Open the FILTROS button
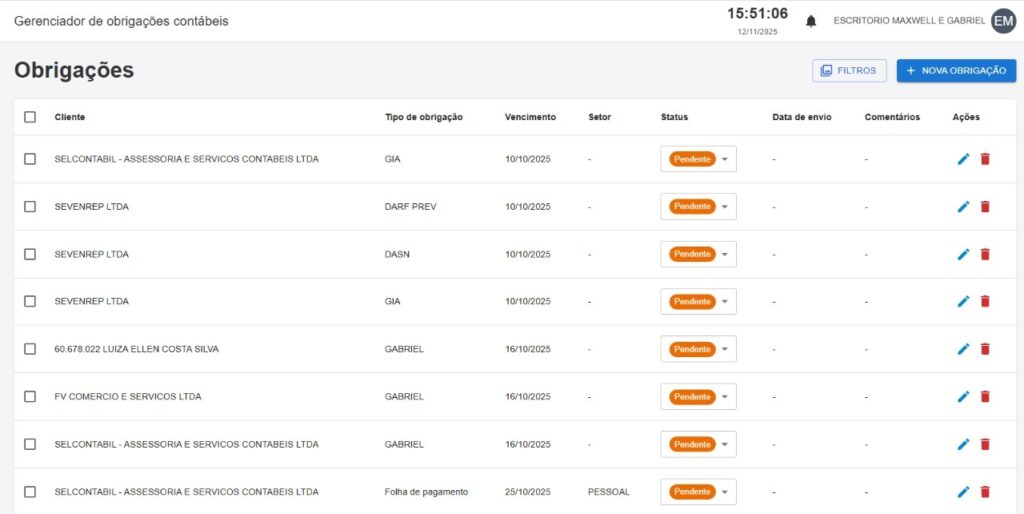Image resolution: width=1024 pixels, height=514 pixels. tap(849, 71)
